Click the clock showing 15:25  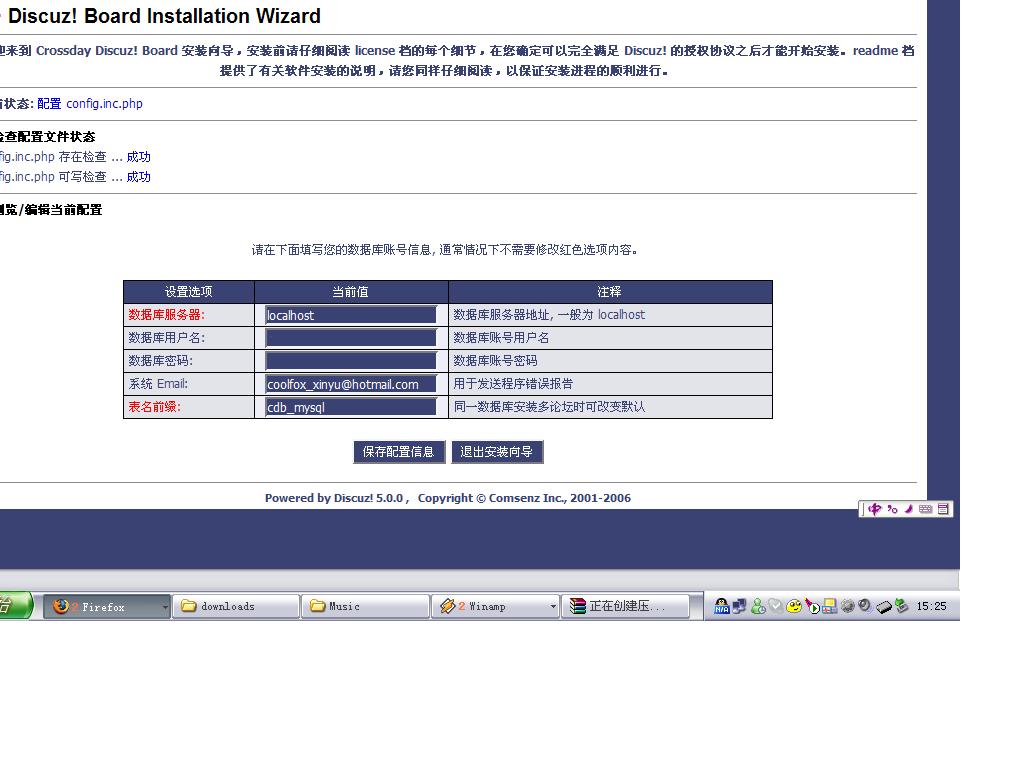click(931, 606)
